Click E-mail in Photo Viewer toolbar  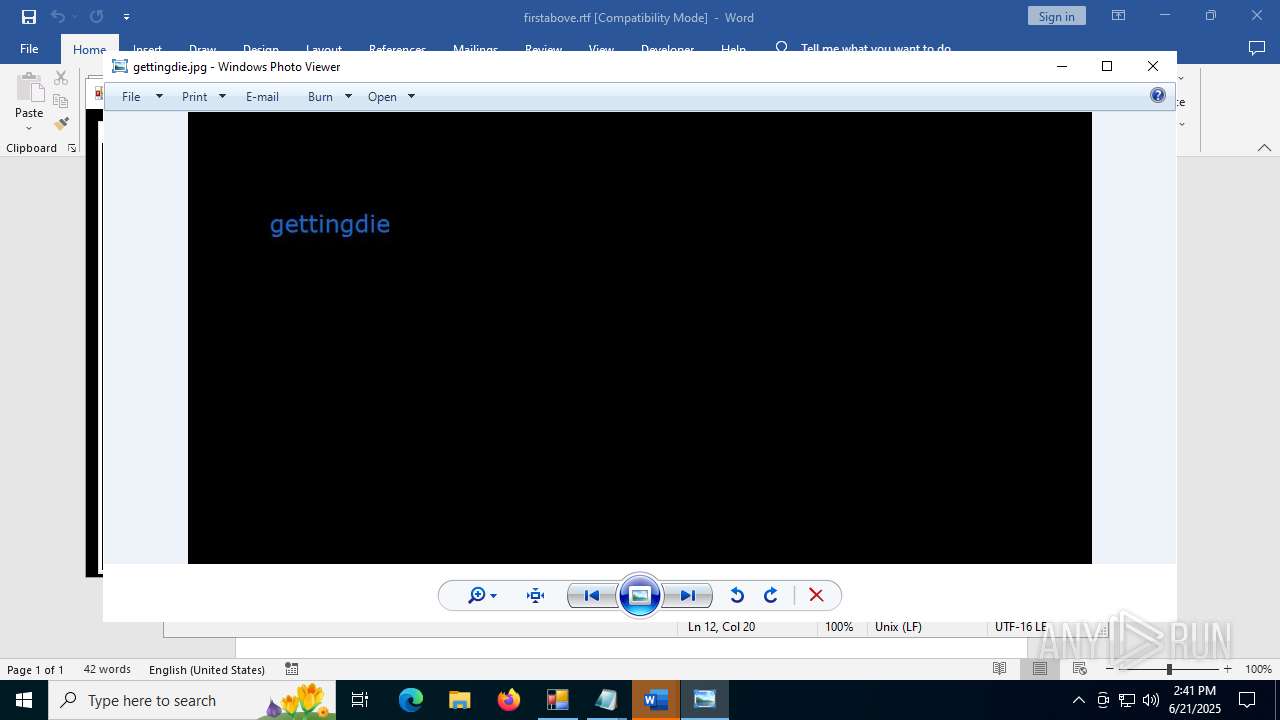(262, 97)
